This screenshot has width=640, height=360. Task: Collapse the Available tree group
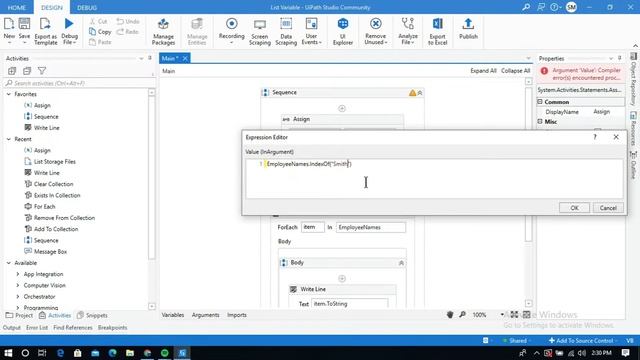coord(9,263)
